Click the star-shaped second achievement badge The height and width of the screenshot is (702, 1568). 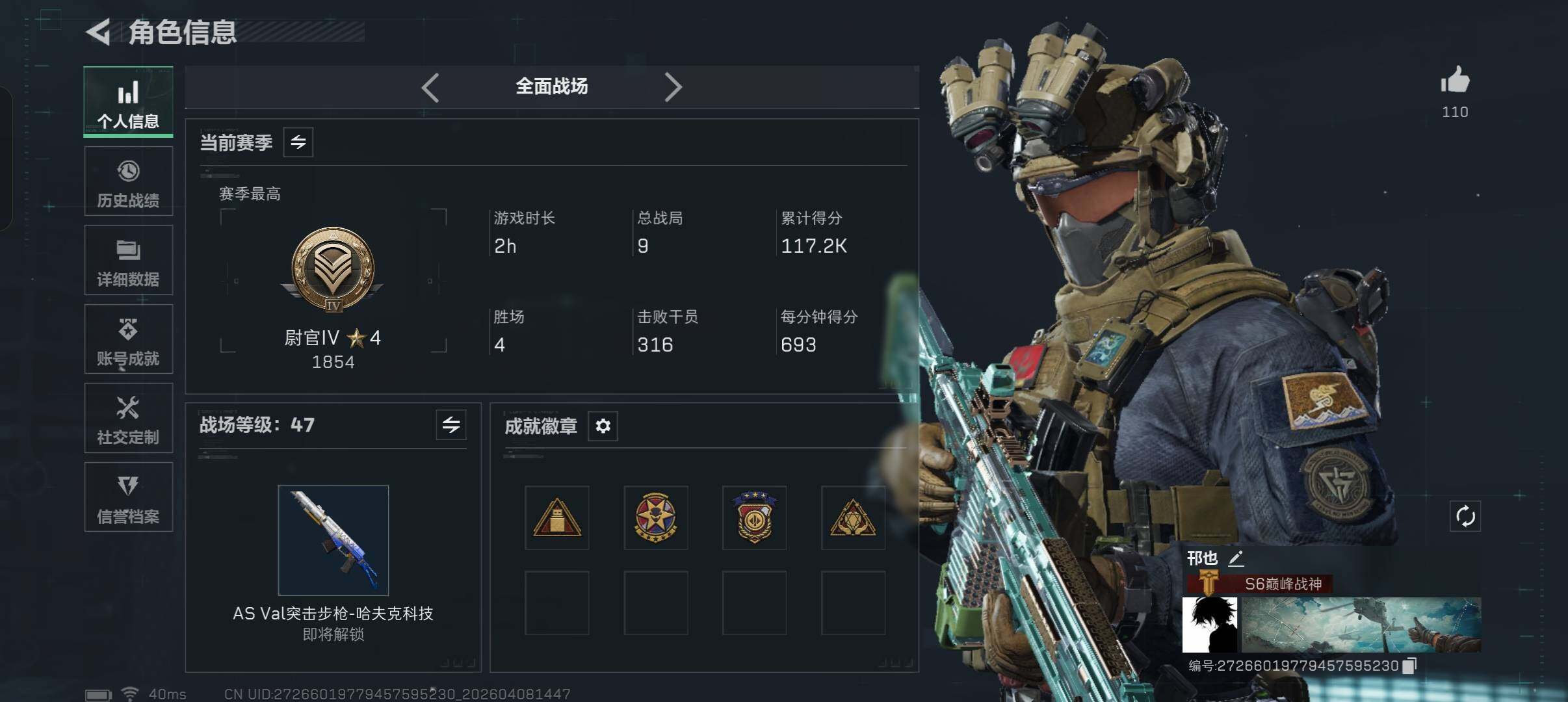pos(656,517)
